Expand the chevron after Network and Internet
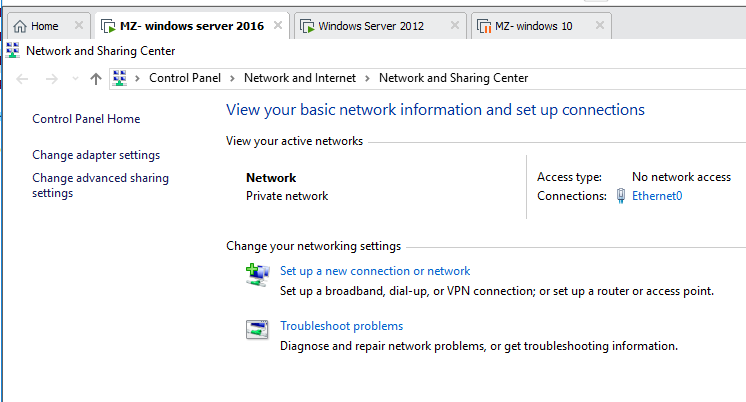The width and height of the screenshot is (746, 402). point(367,78)
